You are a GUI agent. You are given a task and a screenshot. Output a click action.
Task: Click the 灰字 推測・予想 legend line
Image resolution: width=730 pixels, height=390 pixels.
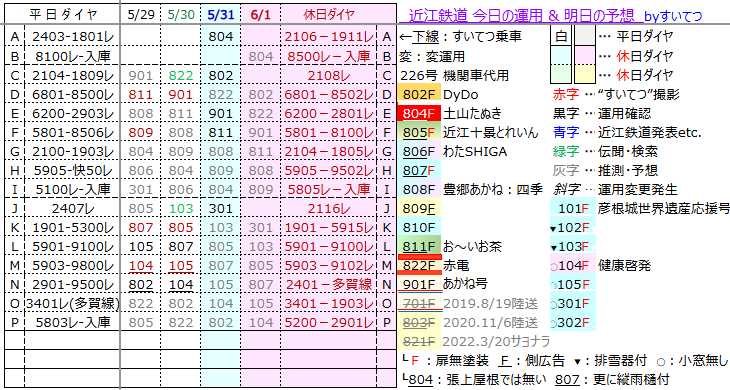605,170
